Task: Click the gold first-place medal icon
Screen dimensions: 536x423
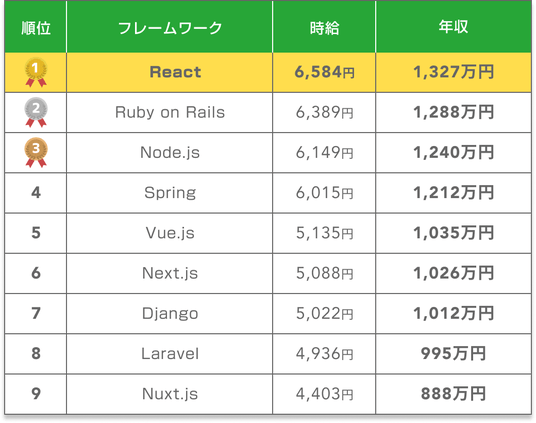Action: [36, 72]
